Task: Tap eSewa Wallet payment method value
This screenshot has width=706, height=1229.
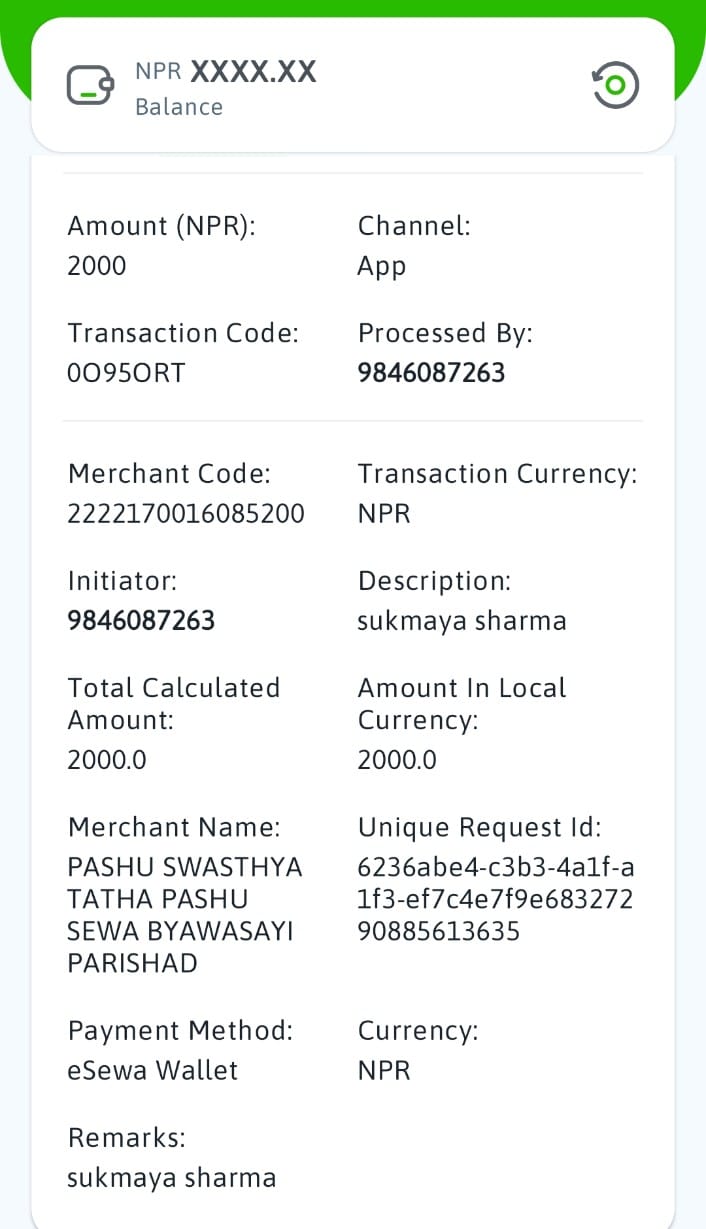Action: [x=153, y=1071]
